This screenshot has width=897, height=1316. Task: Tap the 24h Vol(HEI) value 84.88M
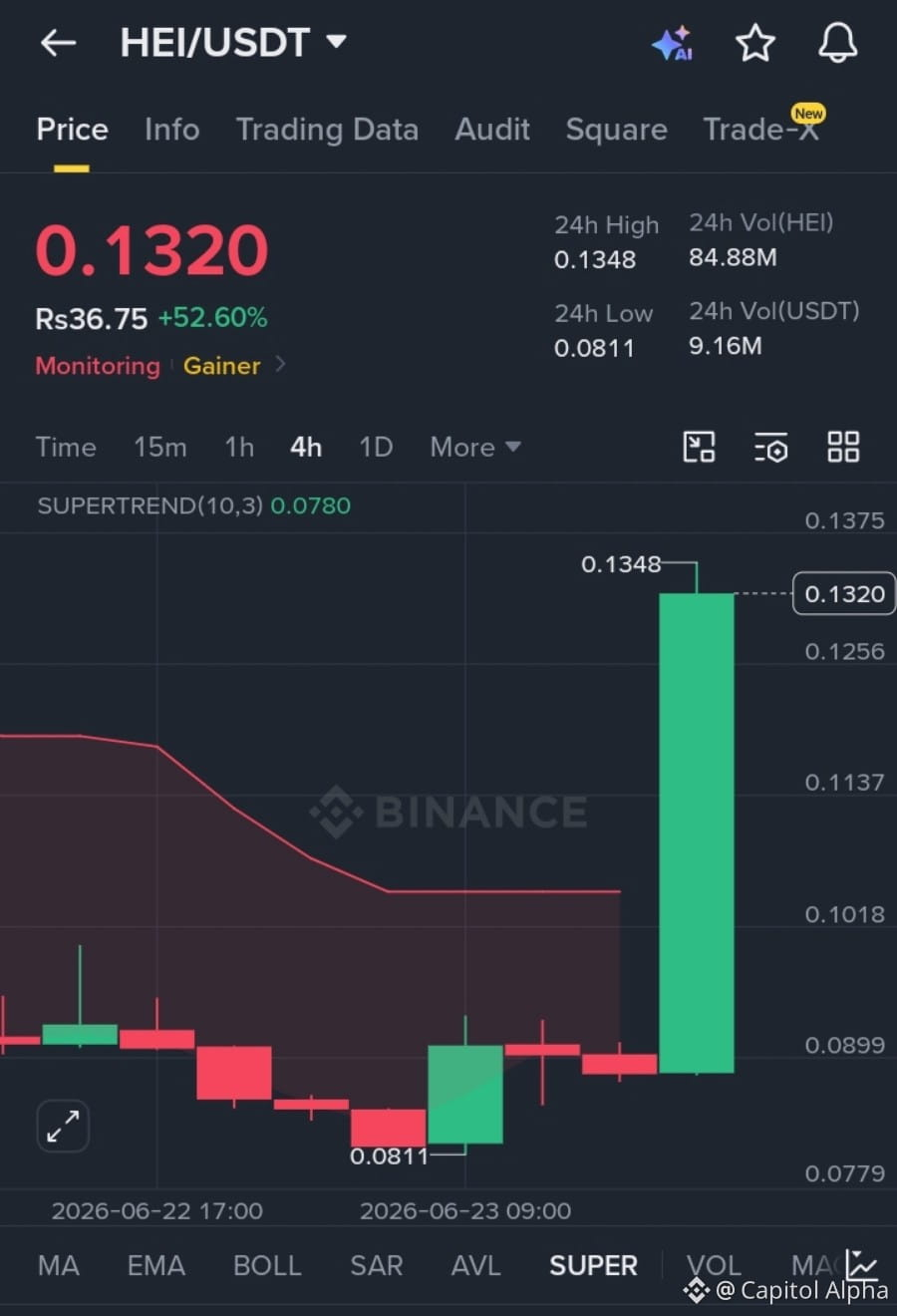733,257
